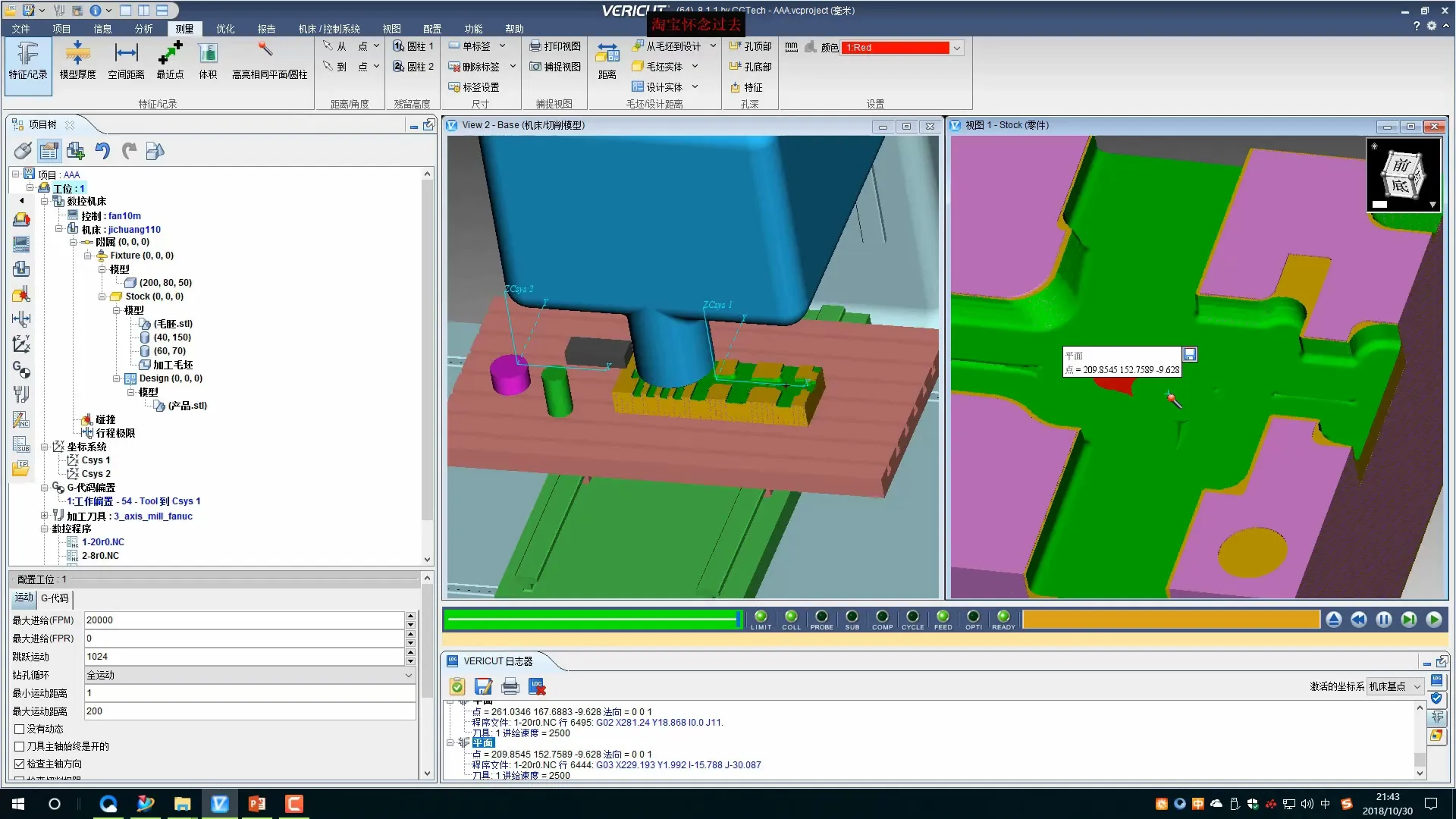The image size is (1456, 819).
Task: Collapse the 坐标系统 tree node
Action: click(x=45, y=447)
